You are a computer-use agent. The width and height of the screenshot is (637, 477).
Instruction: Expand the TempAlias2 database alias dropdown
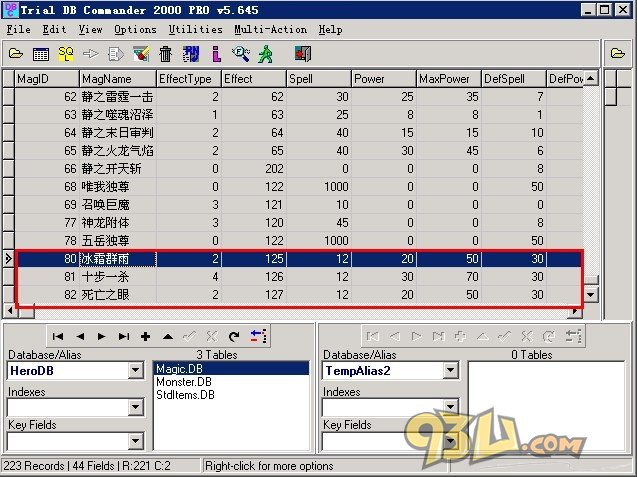450,370
